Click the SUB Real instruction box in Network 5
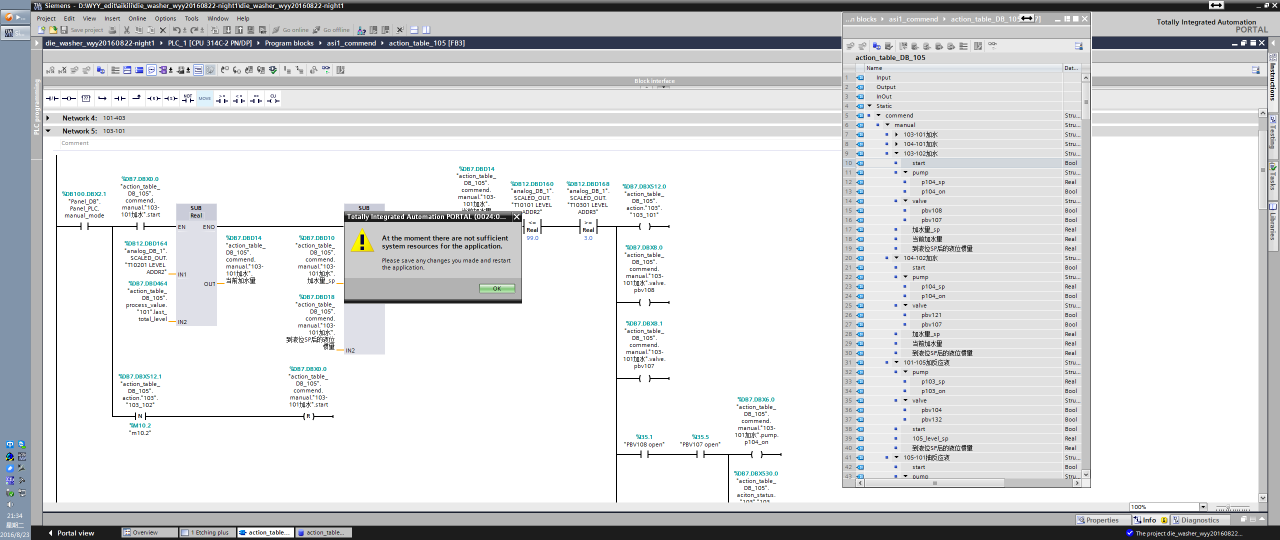This screenshot has height=540, width=1280. pyautogui.click(x=196, y=264)
